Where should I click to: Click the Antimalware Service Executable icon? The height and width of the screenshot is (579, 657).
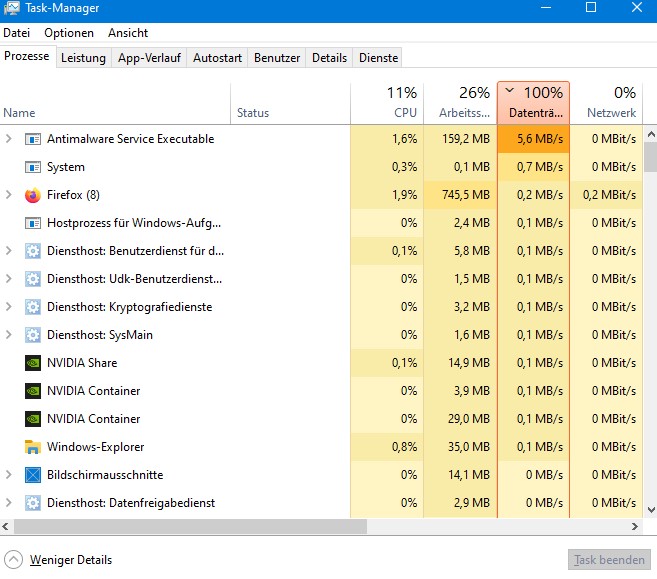pos(33,139)
